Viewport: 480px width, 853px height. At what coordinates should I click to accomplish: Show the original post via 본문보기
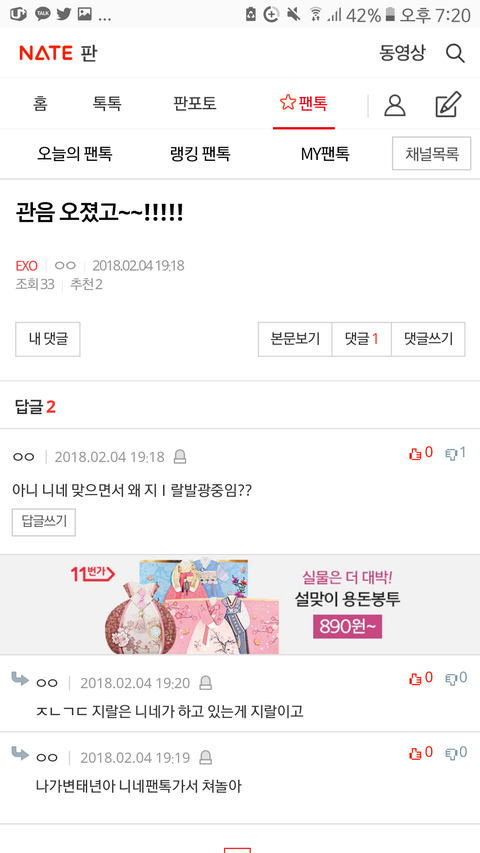coord(295,339)
